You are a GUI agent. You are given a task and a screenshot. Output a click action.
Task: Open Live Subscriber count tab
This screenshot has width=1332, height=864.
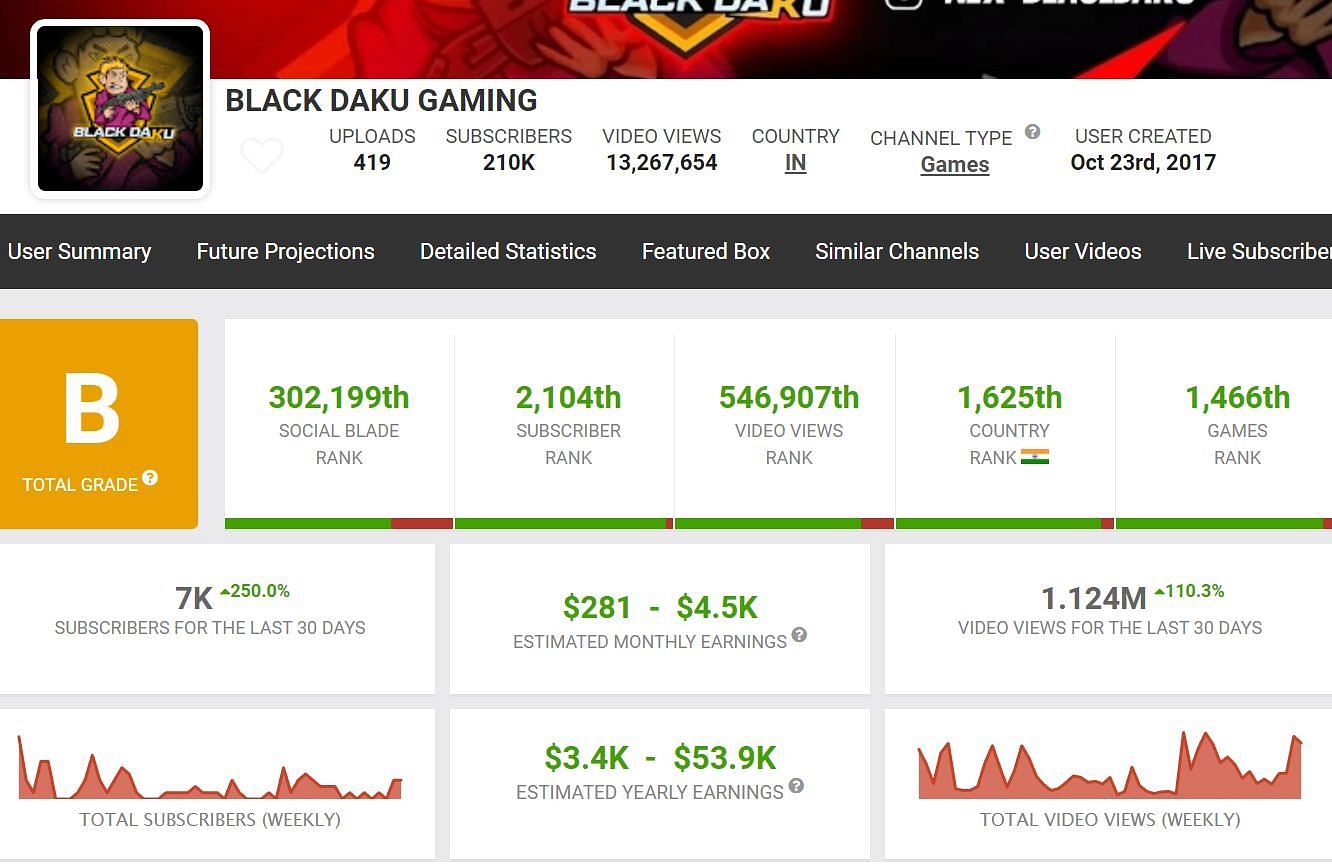coord(1259,251)
